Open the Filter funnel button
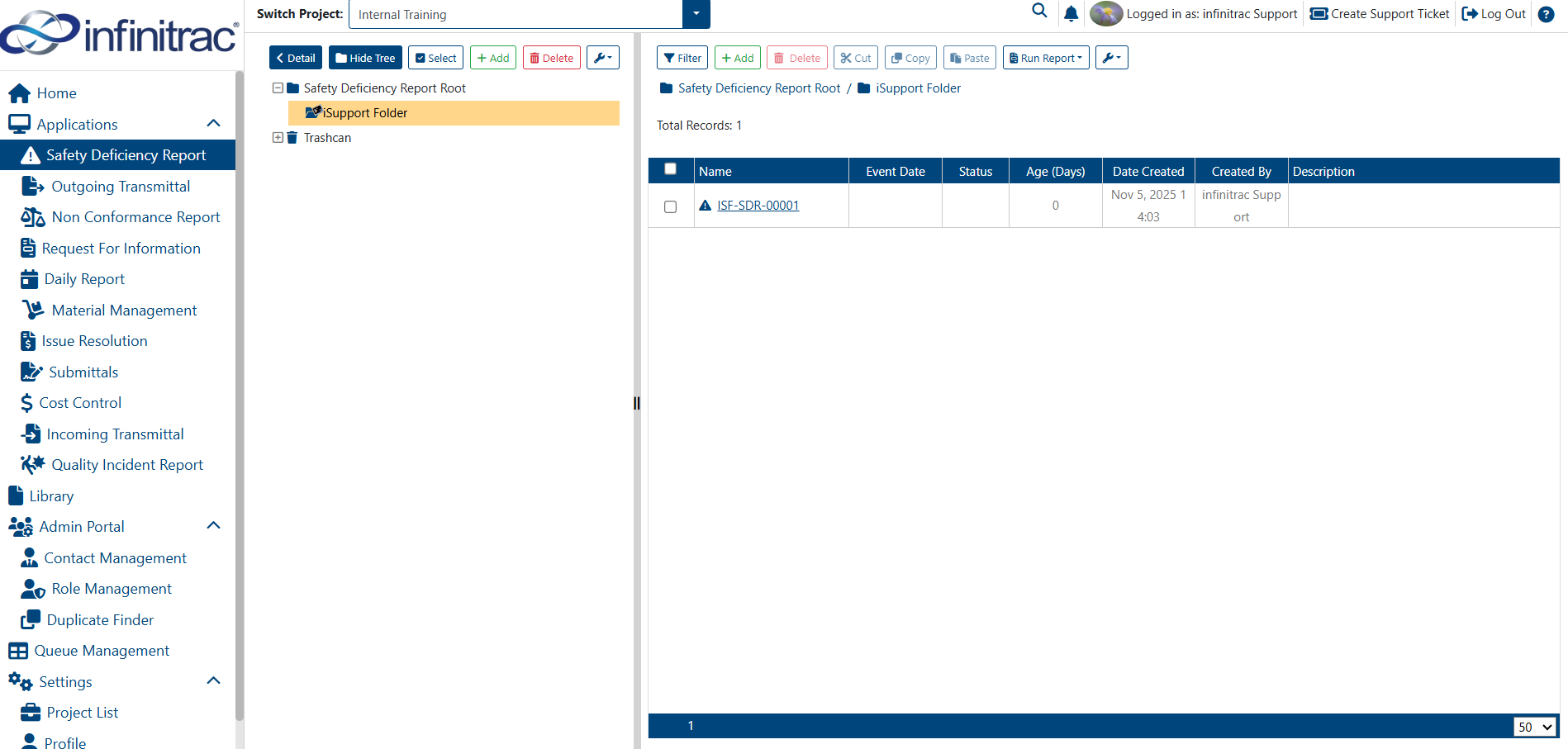Screen dimensions: 1568x749 (682, 58)
